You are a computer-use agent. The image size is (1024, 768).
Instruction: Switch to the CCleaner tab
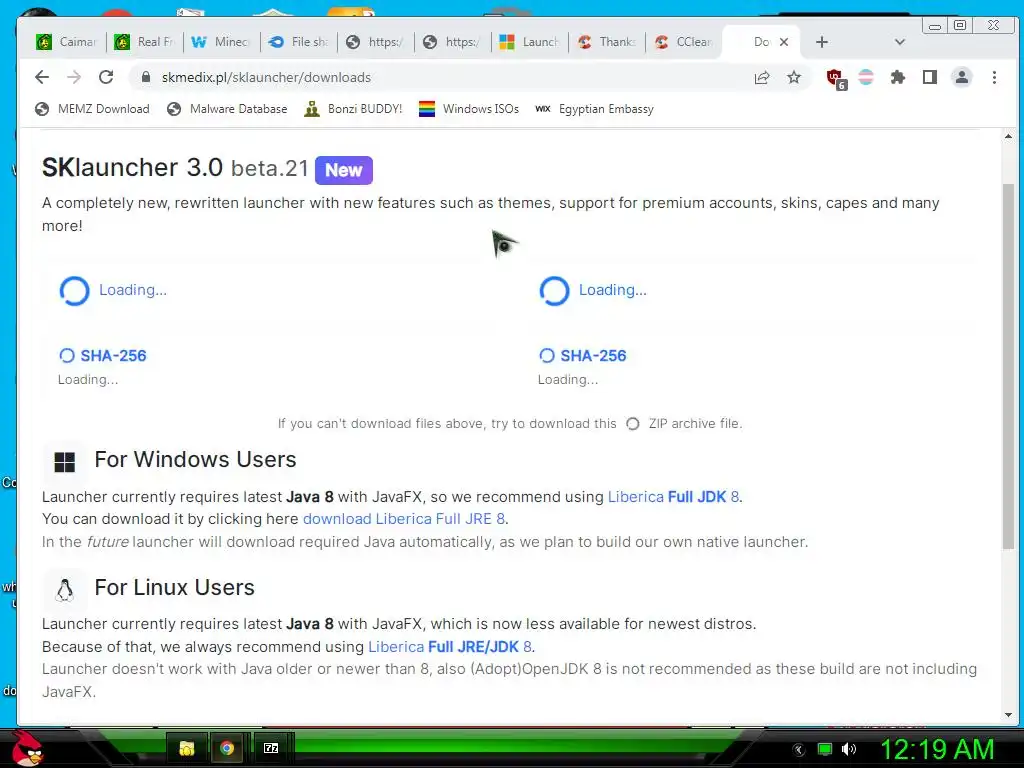(684, 42)
